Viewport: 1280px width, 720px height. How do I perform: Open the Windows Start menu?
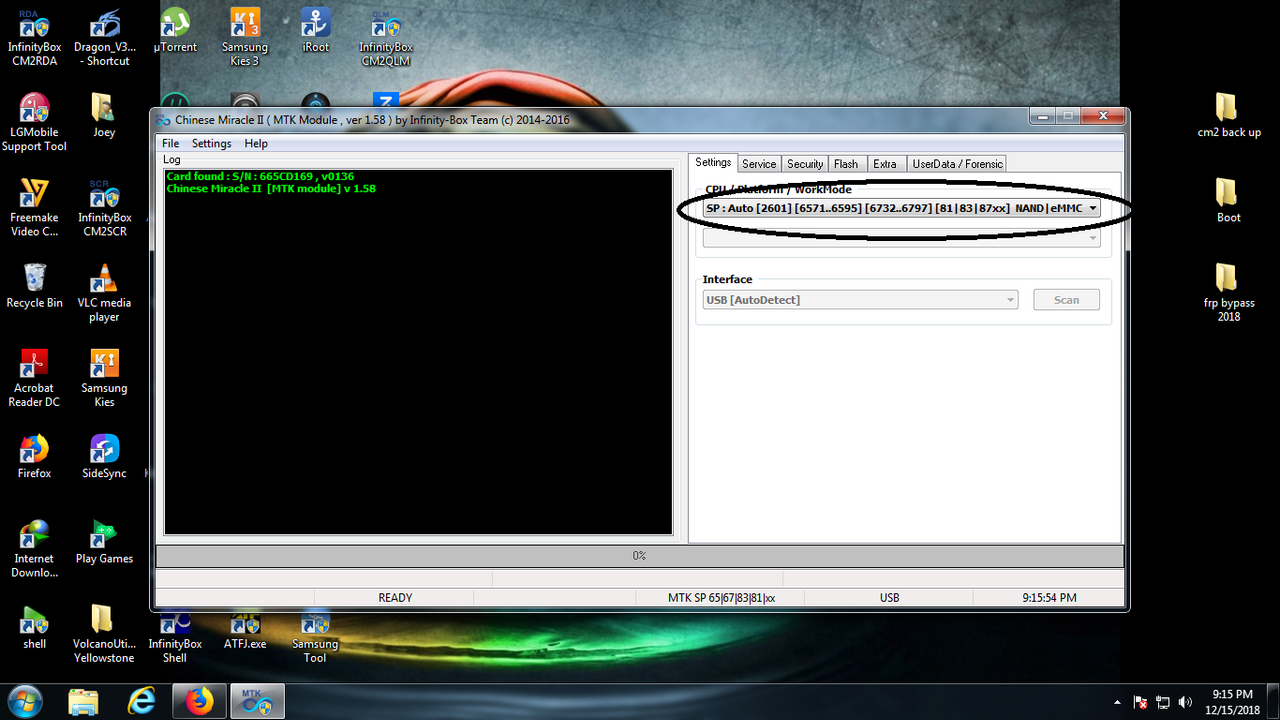23,701
